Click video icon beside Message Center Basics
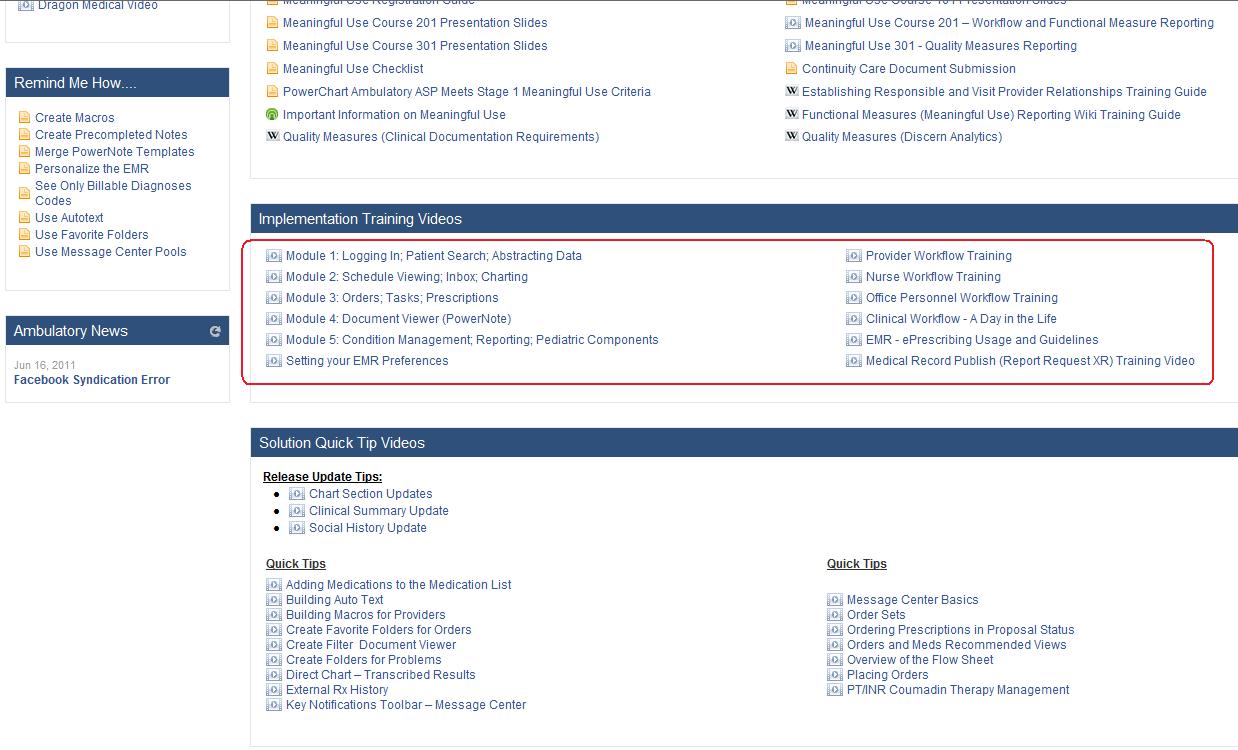 tap(835, 600)
